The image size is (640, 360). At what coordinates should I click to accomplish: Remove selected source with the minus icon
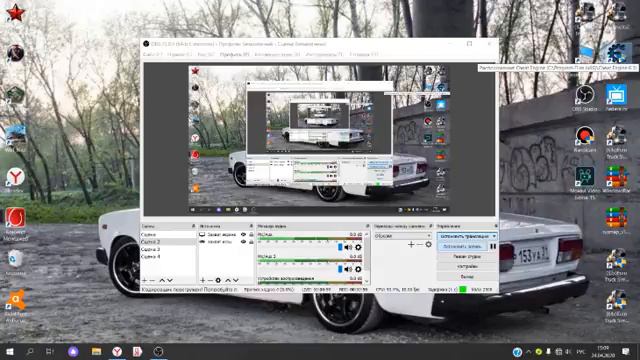(210, 280)
